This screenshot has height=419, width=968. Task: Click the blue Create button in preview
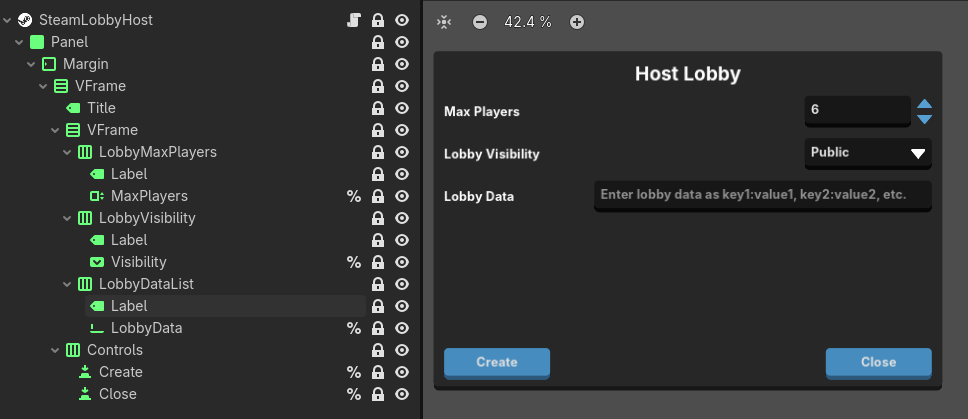497,363
